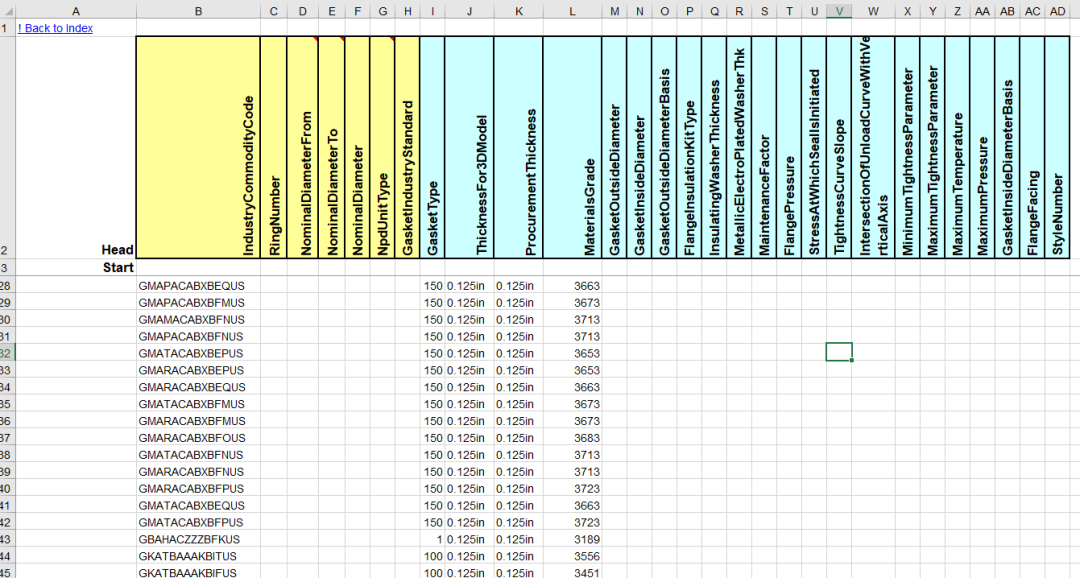
Task: Select cell GMAPACABXBFNUS
Action: point(198,336)
